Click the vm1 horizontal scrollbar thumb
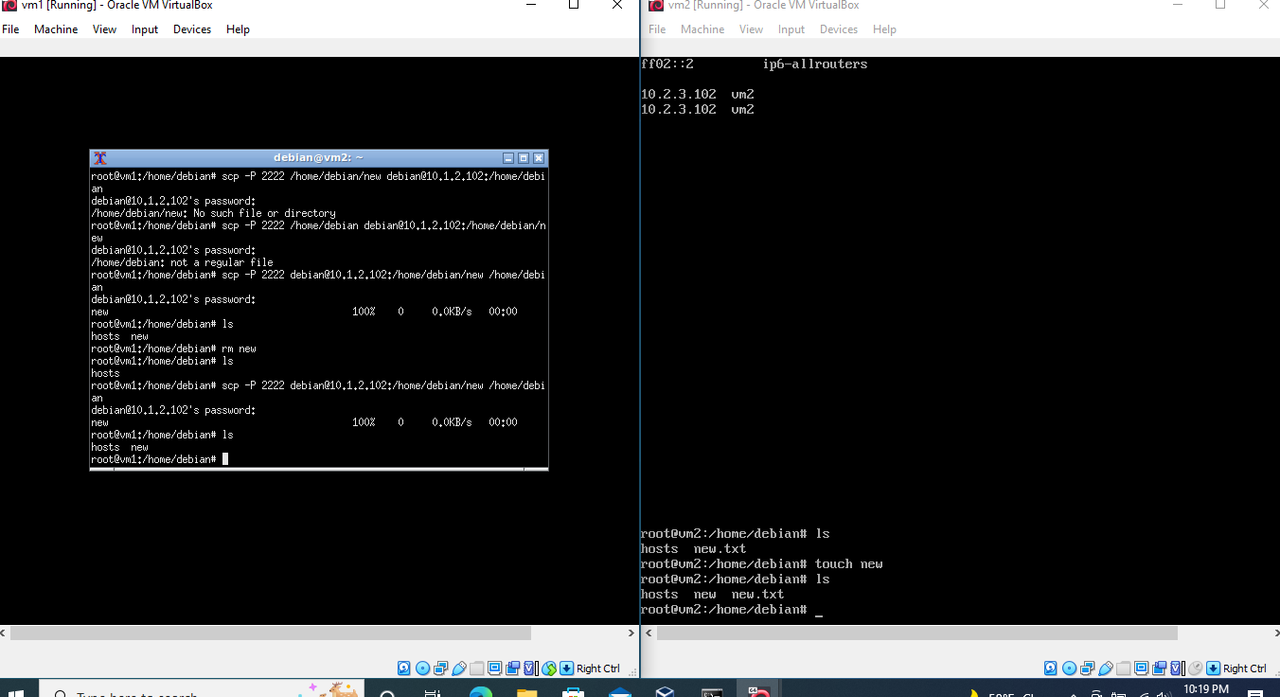Viewport: 1280px width, 697px height. [271, 633]
